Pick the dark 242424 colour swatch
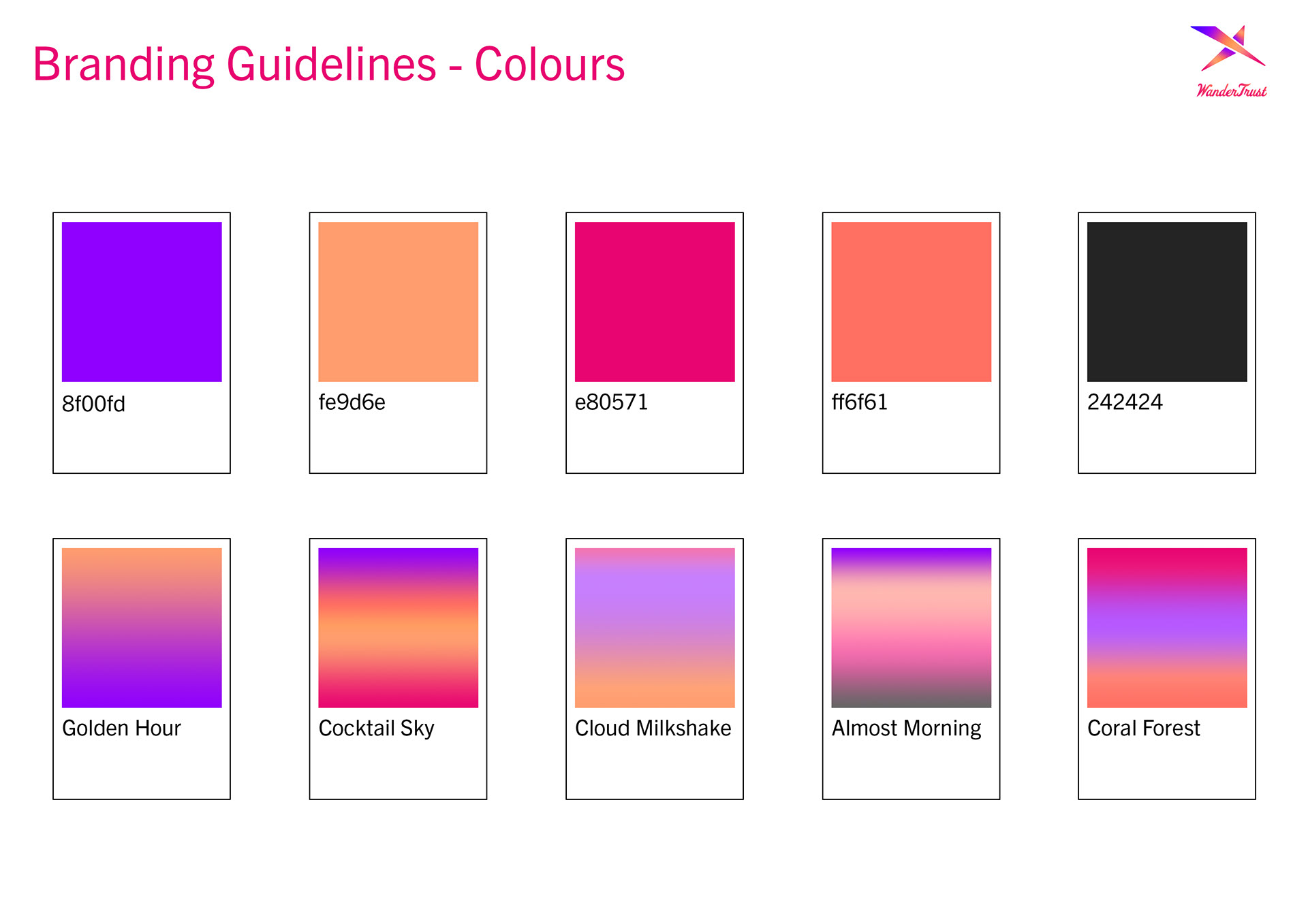Screen dimensions: 1308x924 pyautogui.click(x=1167, y=302)
